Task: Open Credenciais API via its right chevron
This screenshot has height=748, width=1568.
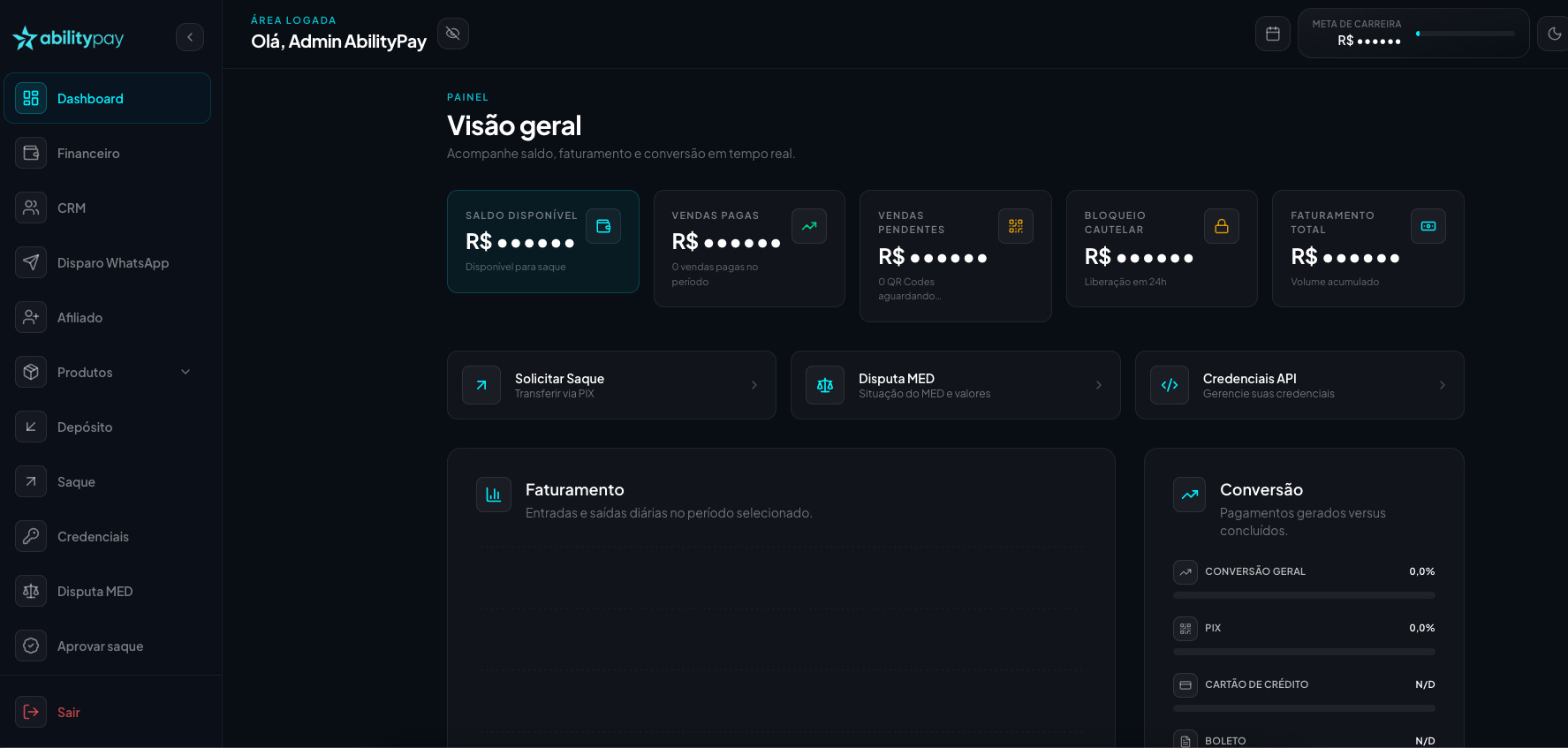Action: point(1443,385)
